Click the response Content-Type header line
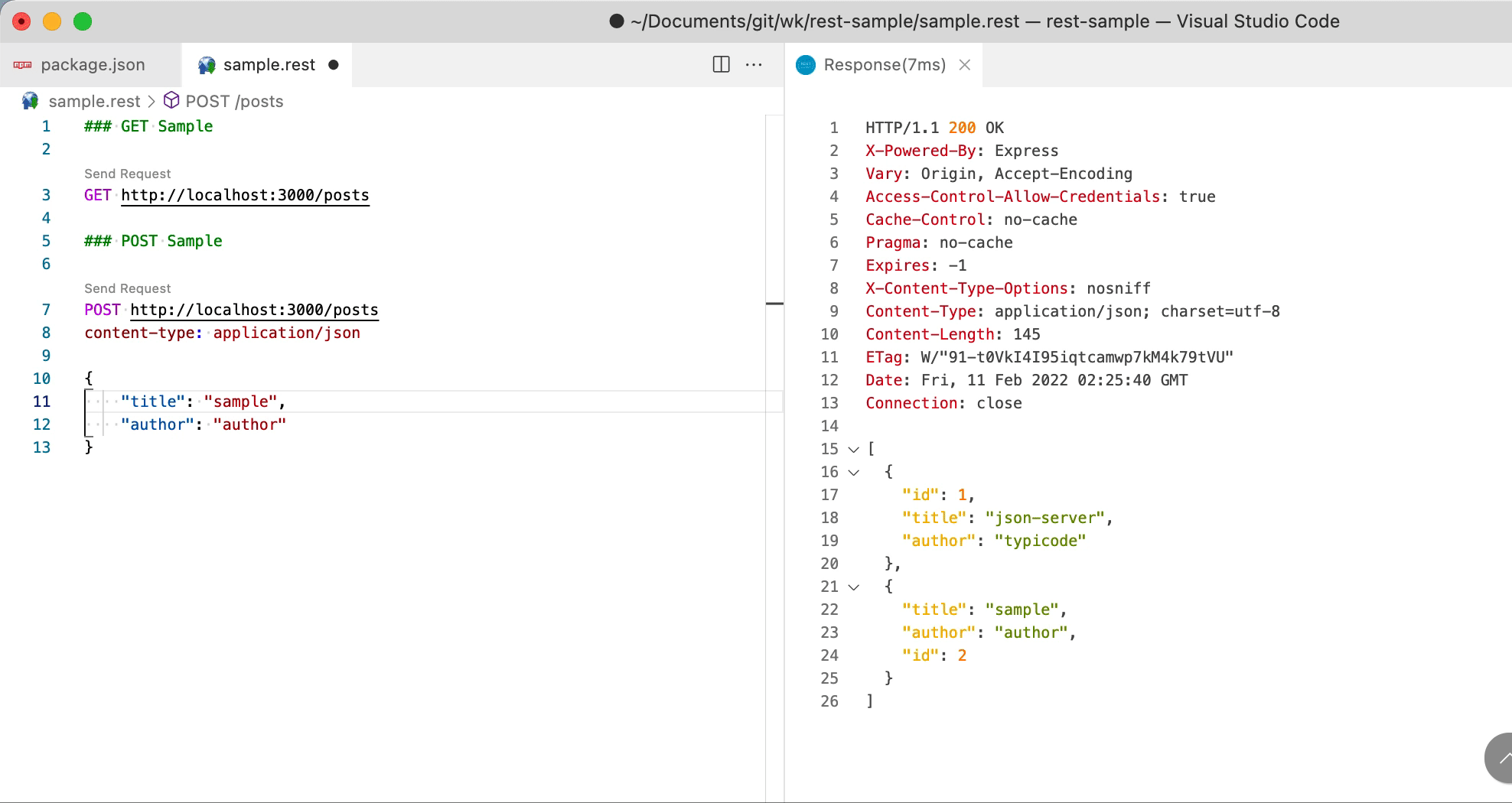This screenshot has width=1512, height=803. coord(1072,311)
